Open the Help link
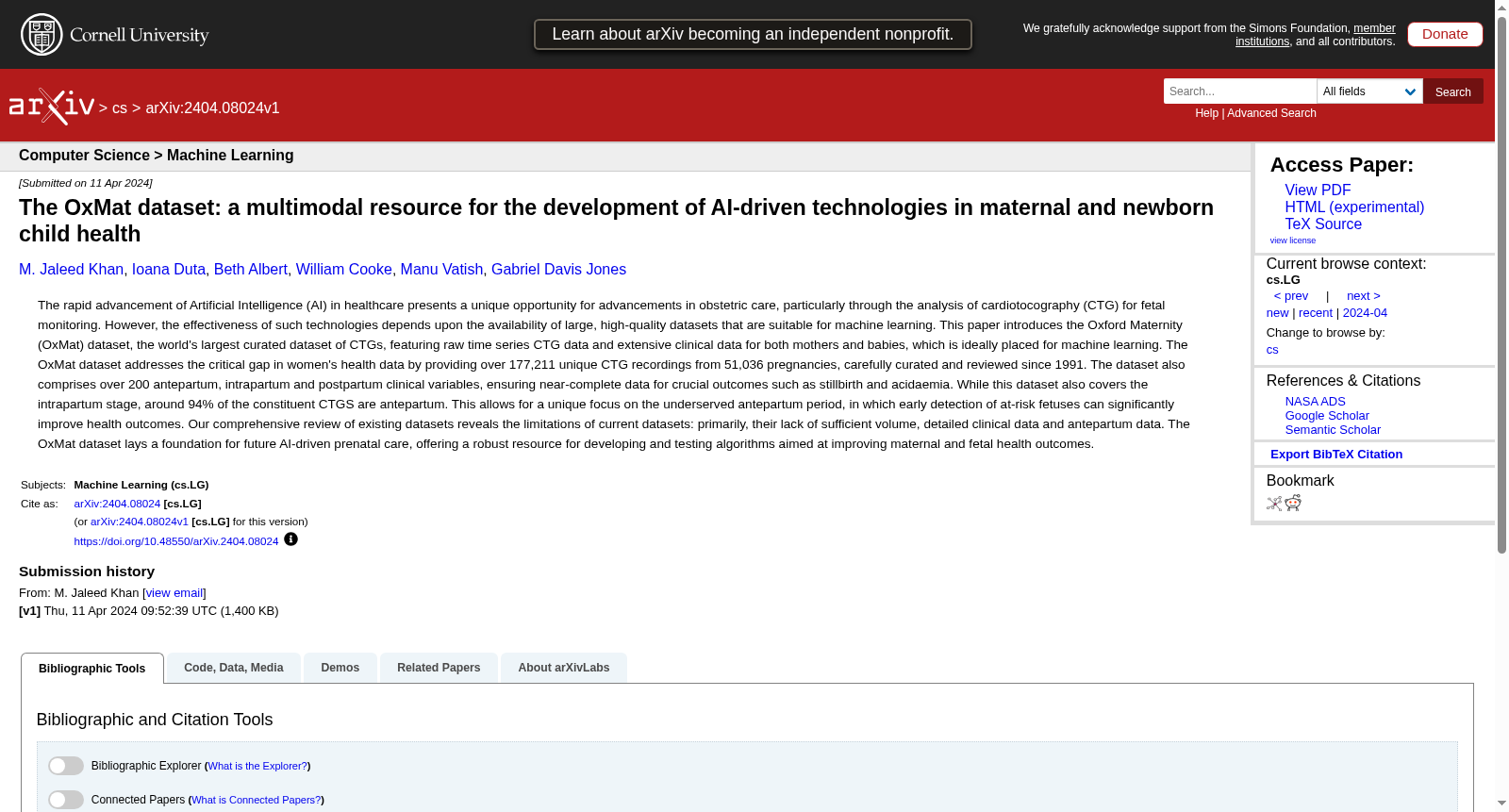This screenshot has height=812, width=1509. (x=1206, y=113)
